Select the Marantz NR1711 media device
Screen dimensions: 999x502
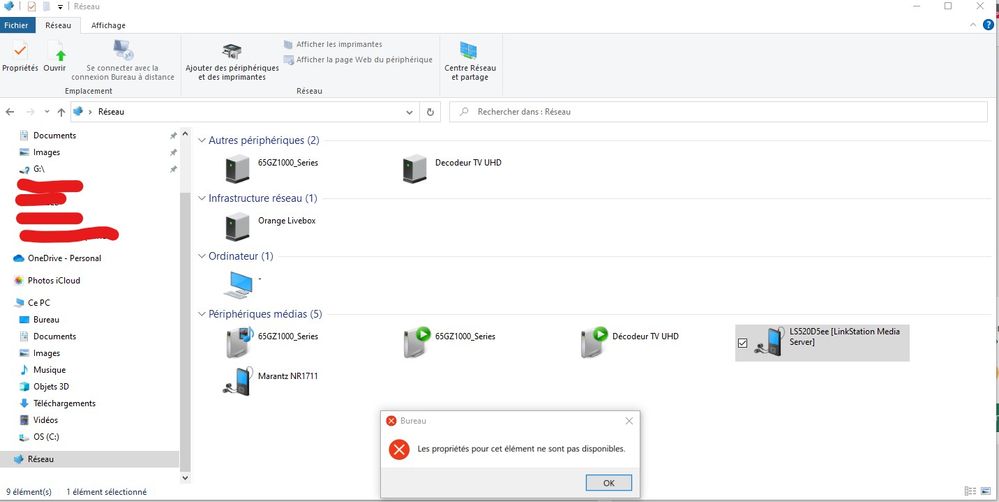[x=238, y=381]
